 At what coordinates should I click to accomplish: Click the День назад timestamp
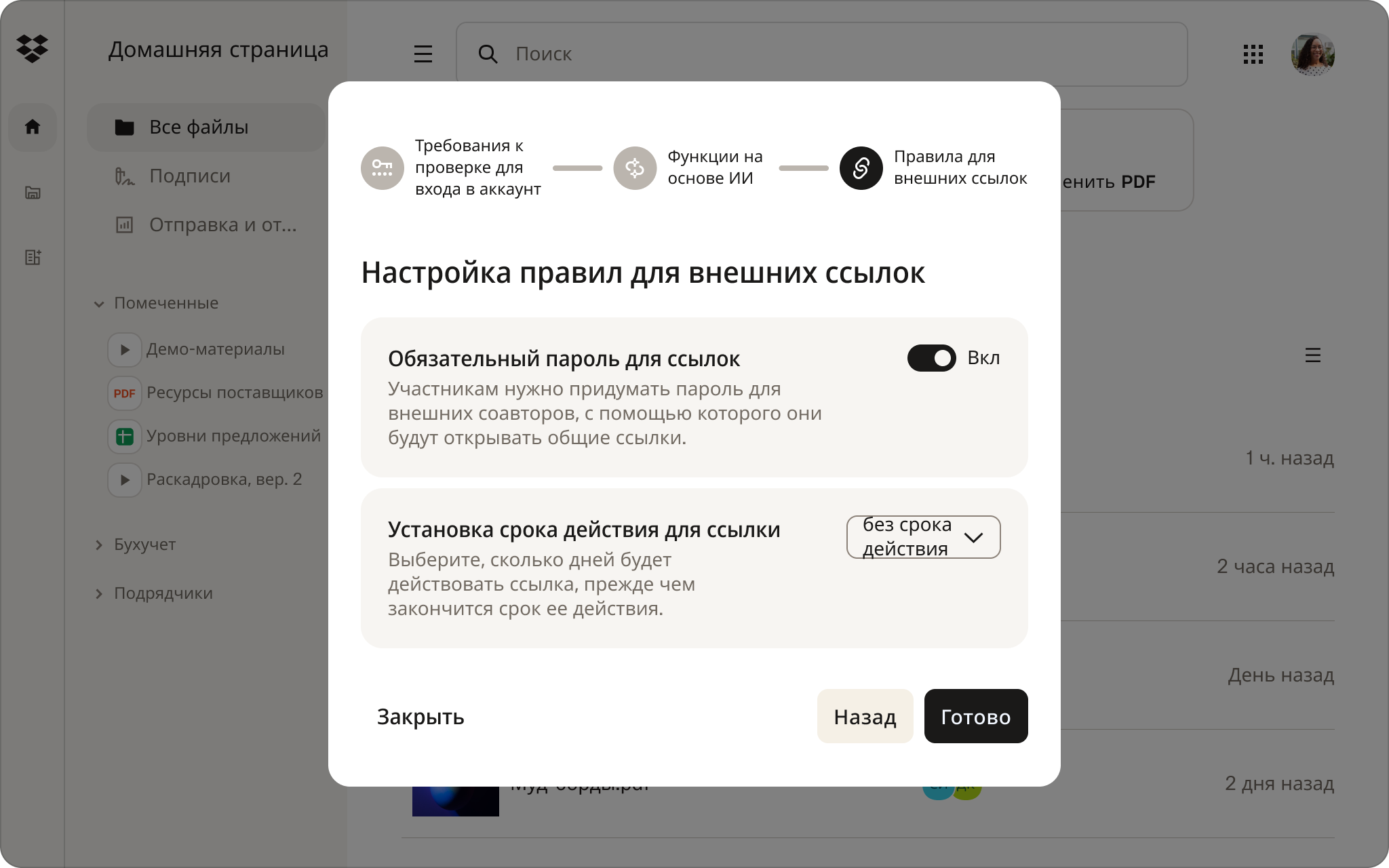[x=1280, y=675]
